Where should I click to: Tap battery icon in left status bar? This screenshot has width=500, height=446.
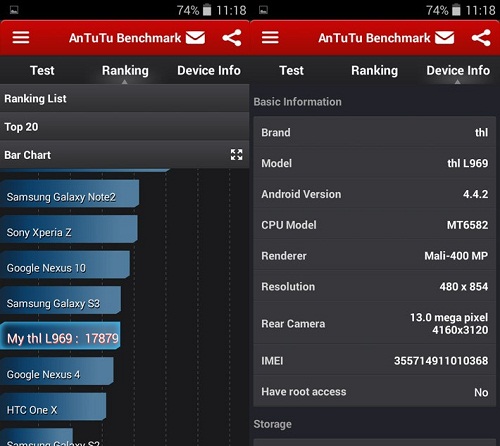pyautogui.click(x=207, y=10)
